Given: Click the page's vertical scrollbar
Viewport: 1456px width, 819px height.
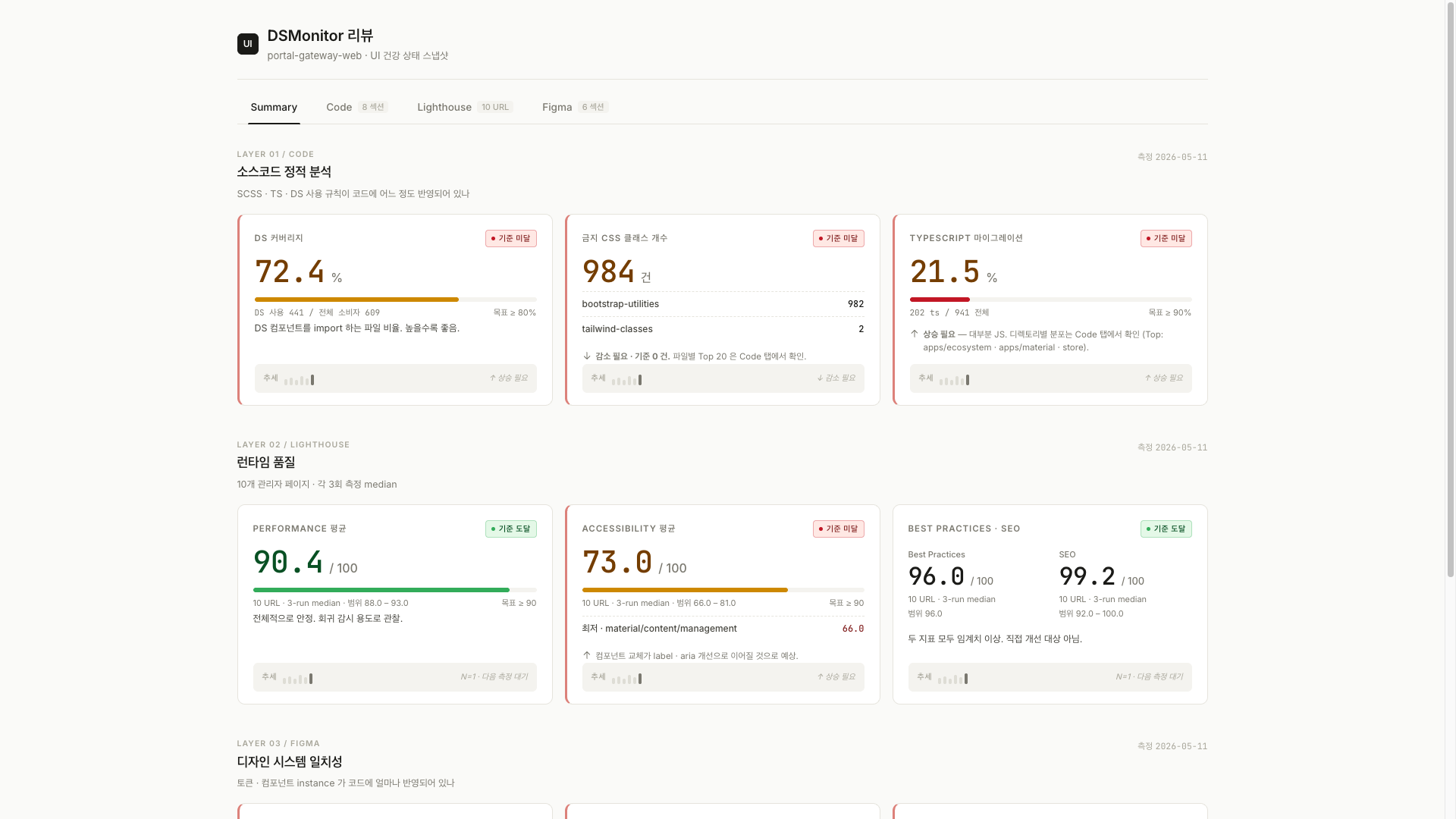Looking at the screenshot, I should [x=1451, y=288].
